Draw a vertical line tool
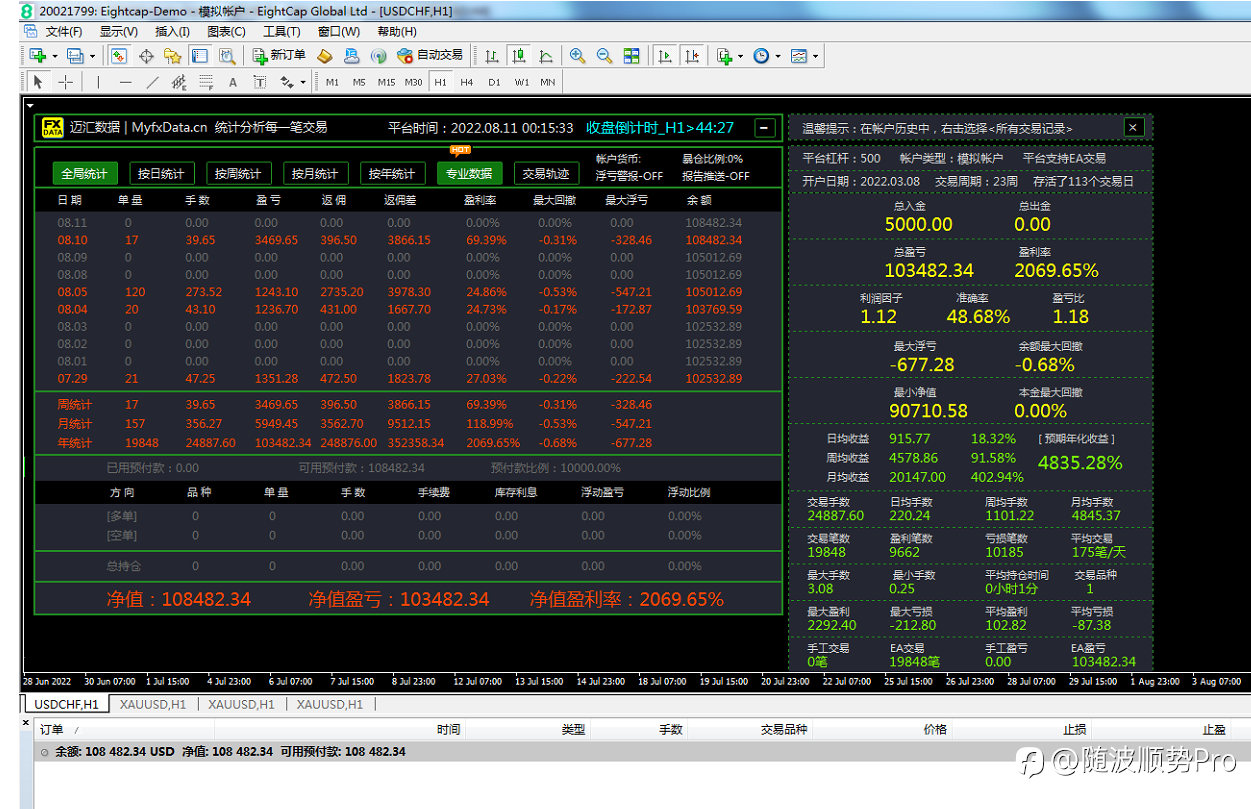This screenshot has width=1251, height=809. click(x=98, y=82)
